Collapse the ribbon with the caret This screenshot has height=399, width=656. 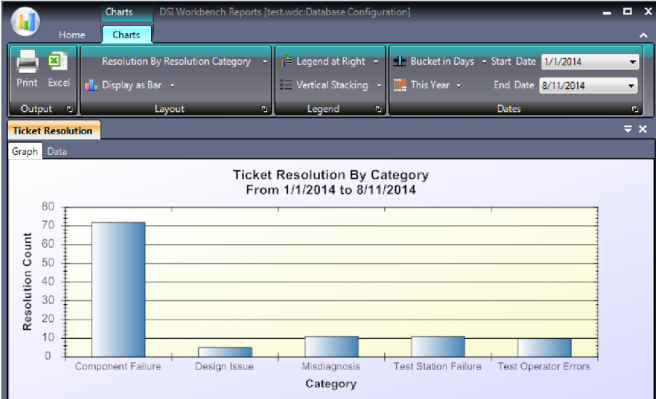pyautogui.click(x=643, y=36)
